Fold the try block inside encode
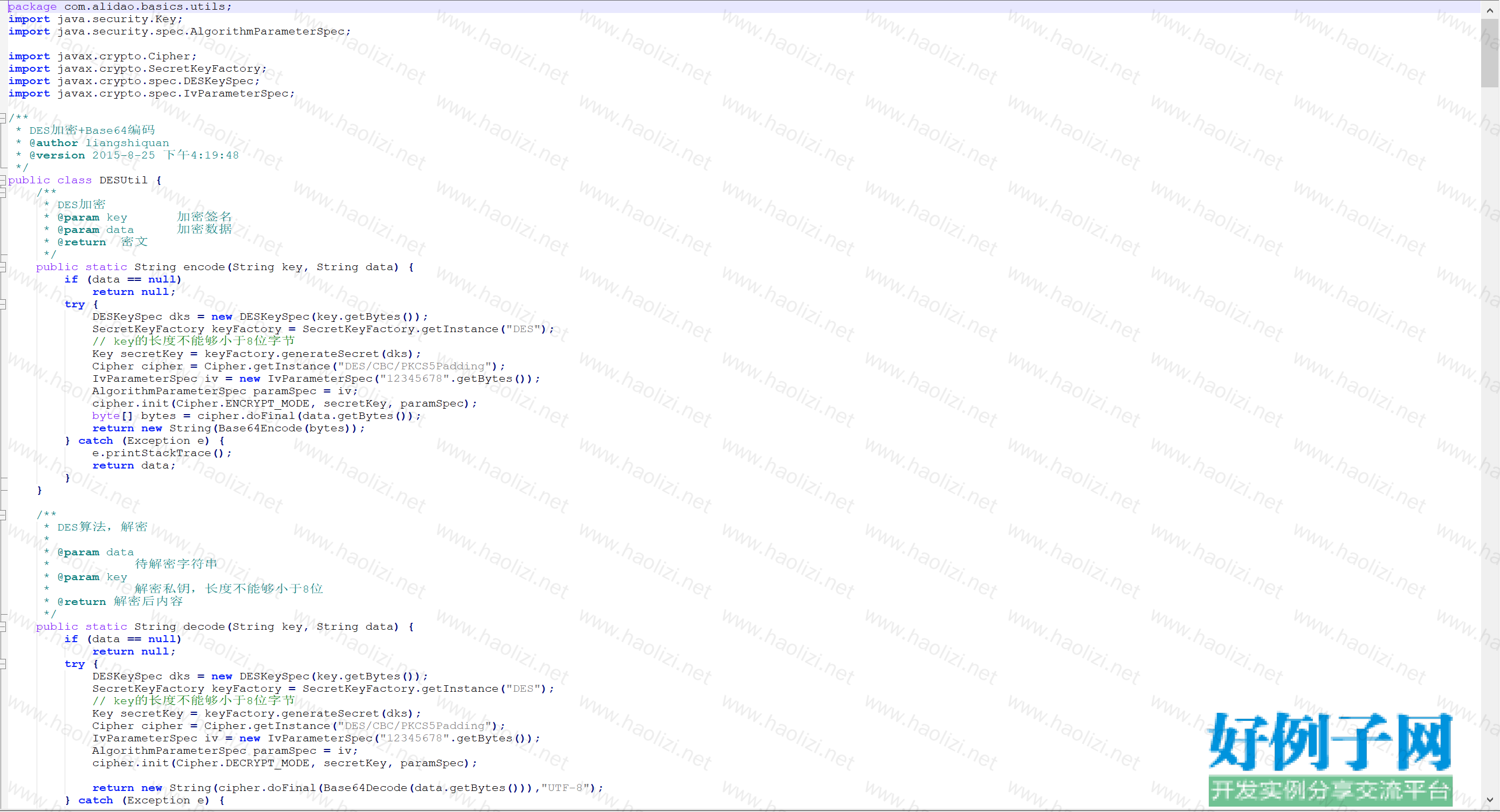Viewport: 1500px width, 812px height. (x=3, y=304)
